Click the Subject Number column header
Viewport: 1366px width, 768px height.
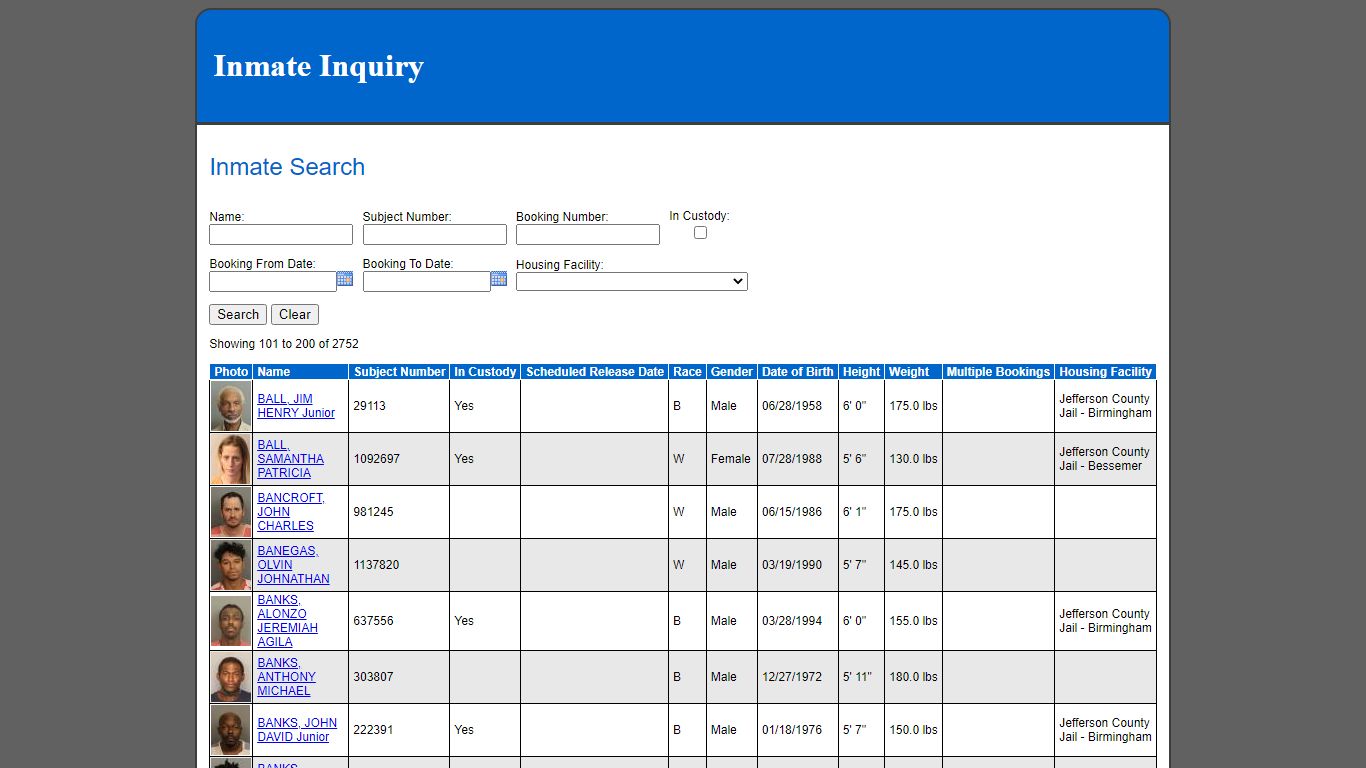point(400,372)
